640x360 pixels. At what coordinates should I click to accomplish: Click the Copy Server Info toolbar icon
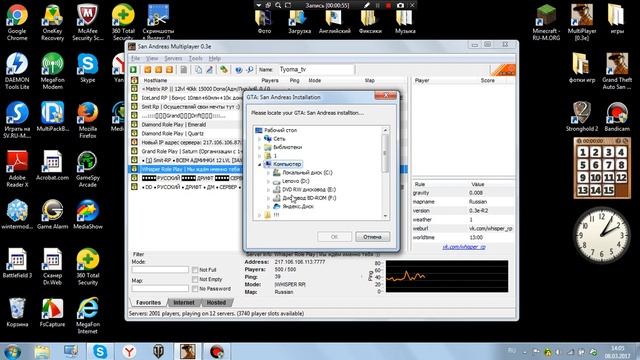[198, 70]
